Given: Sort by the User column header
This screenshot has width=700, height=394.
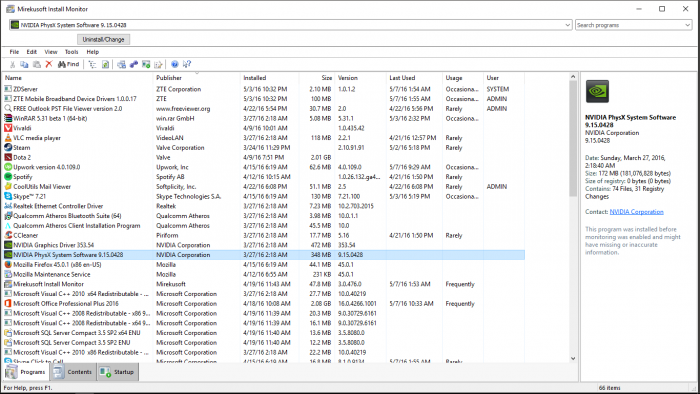Looking at the screenshot, I should 504,78.
